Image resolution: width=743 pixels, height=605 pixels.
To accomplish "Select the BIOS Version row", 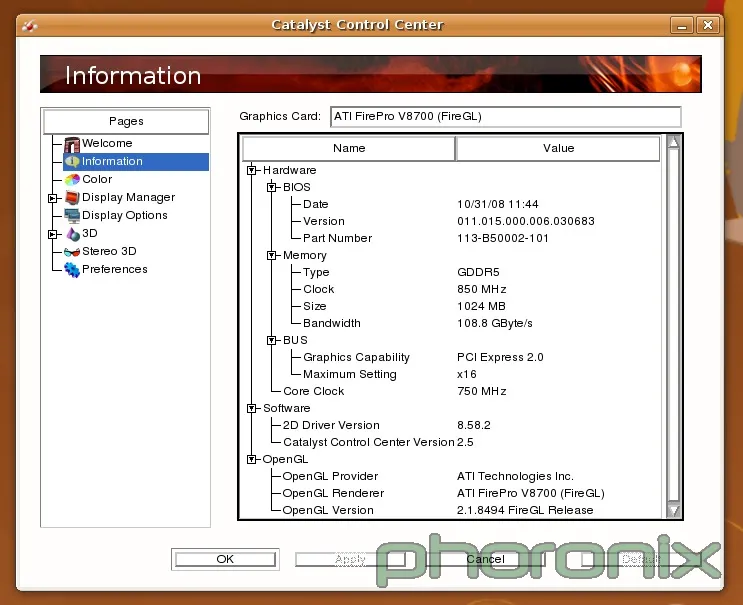I will click(451, 221).
